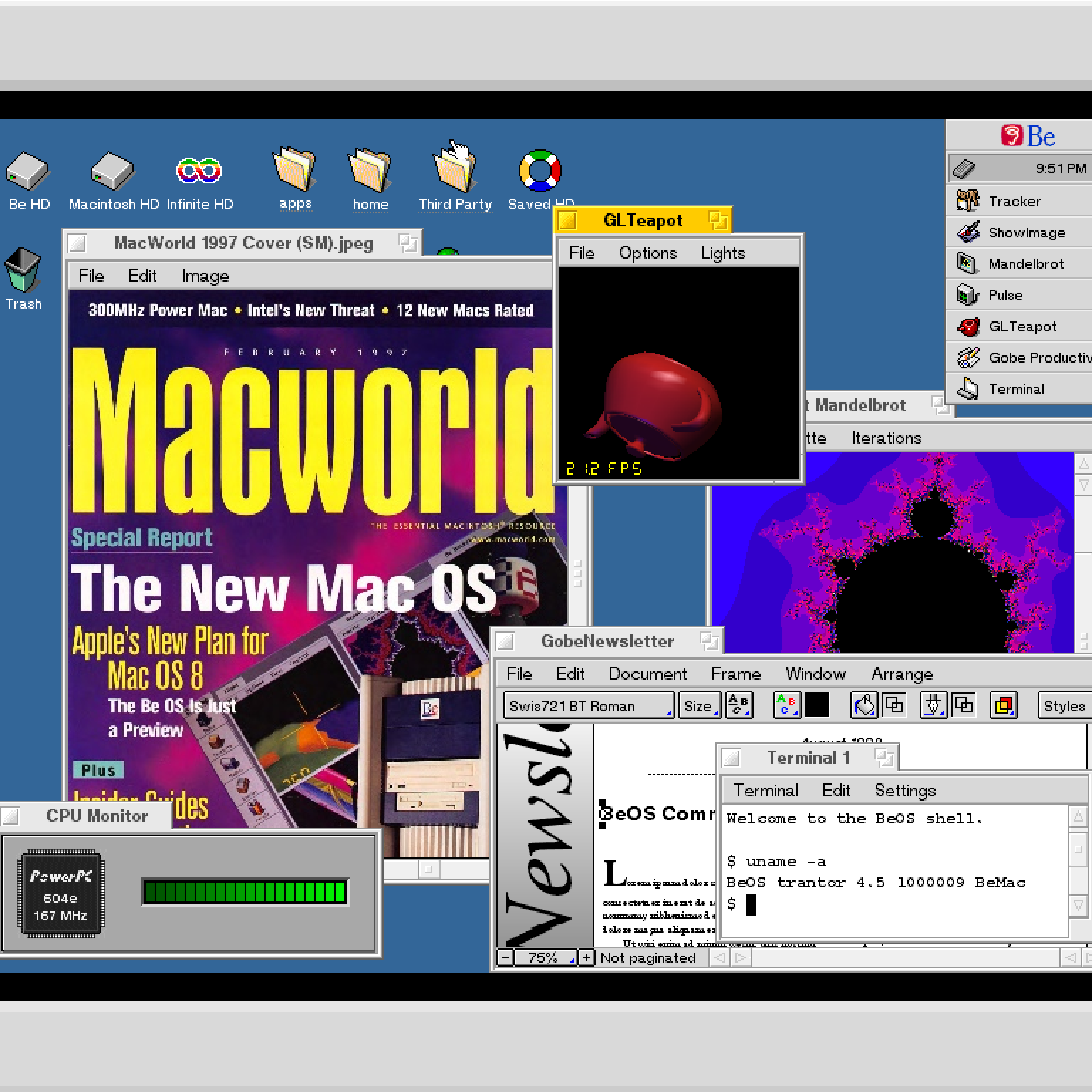Click the green CPU usage bar
This screenshot has height=1092, width=1092.
245,892
